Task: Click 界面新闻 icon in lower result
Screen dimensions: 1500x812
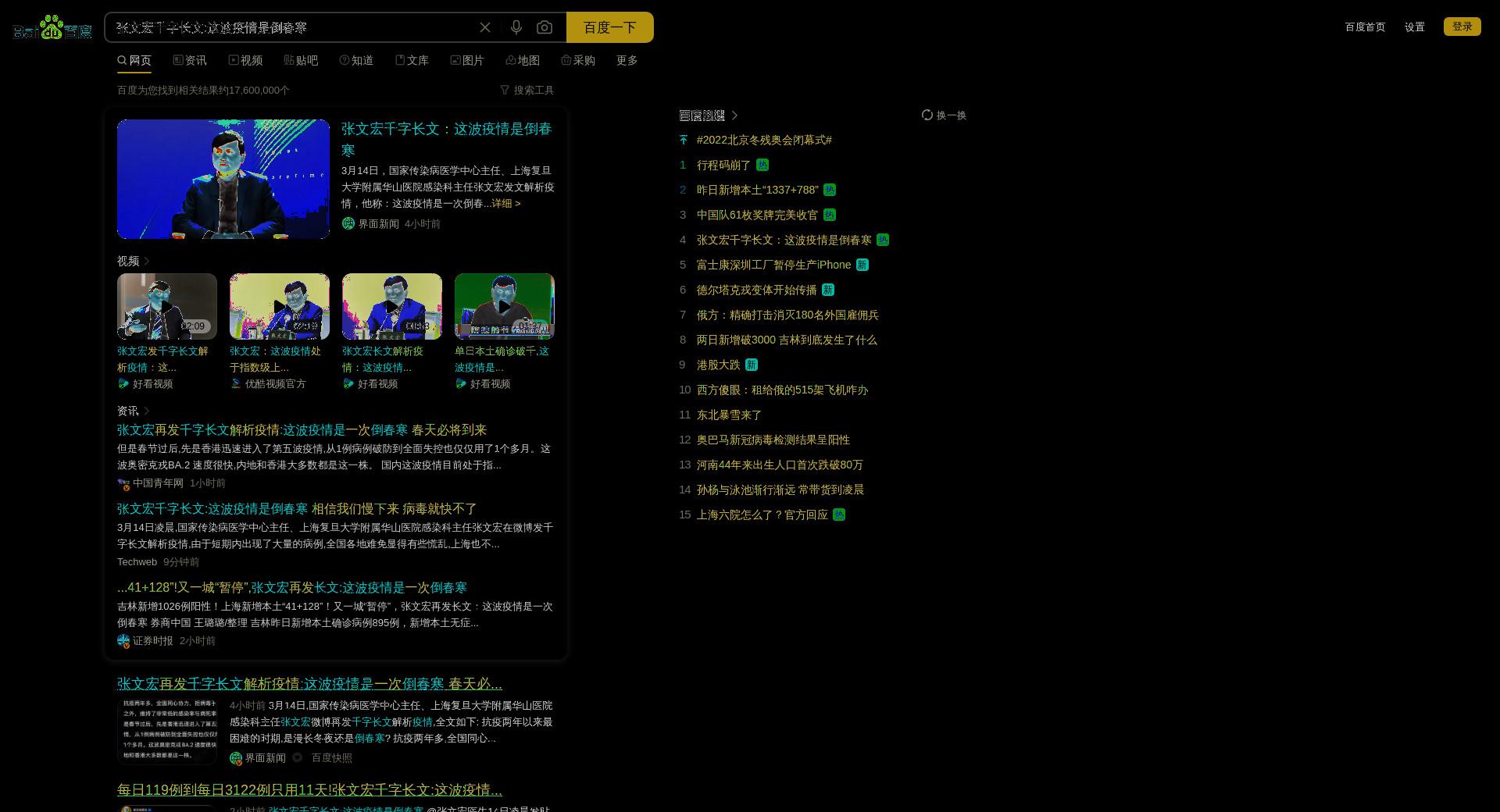Action: 236,758
